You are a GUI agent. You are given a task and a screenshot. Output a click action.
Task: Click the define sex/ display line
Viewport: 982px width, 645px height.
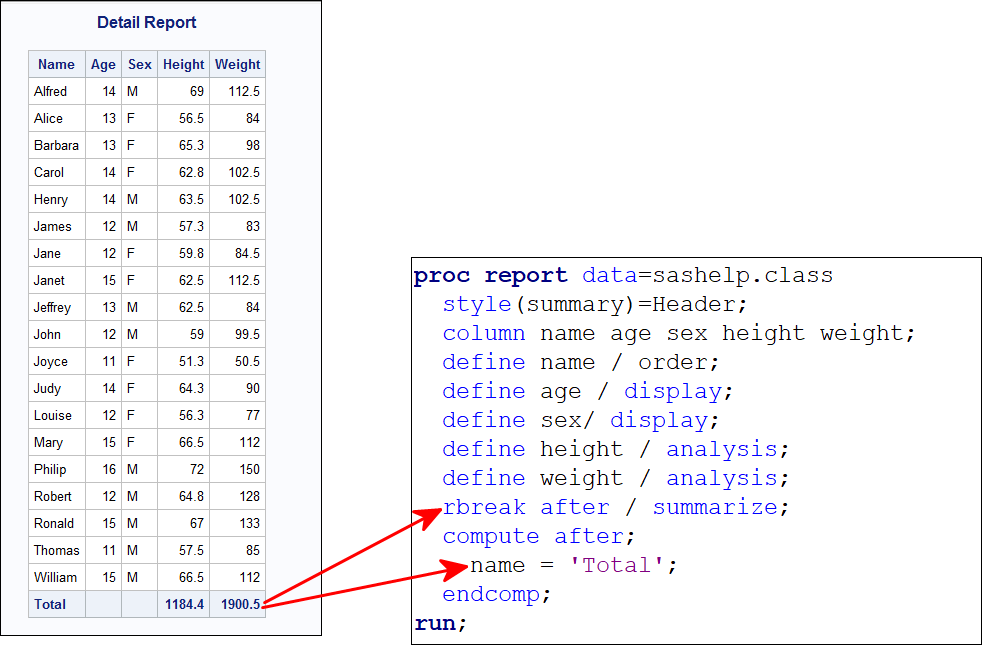point(581,420)
